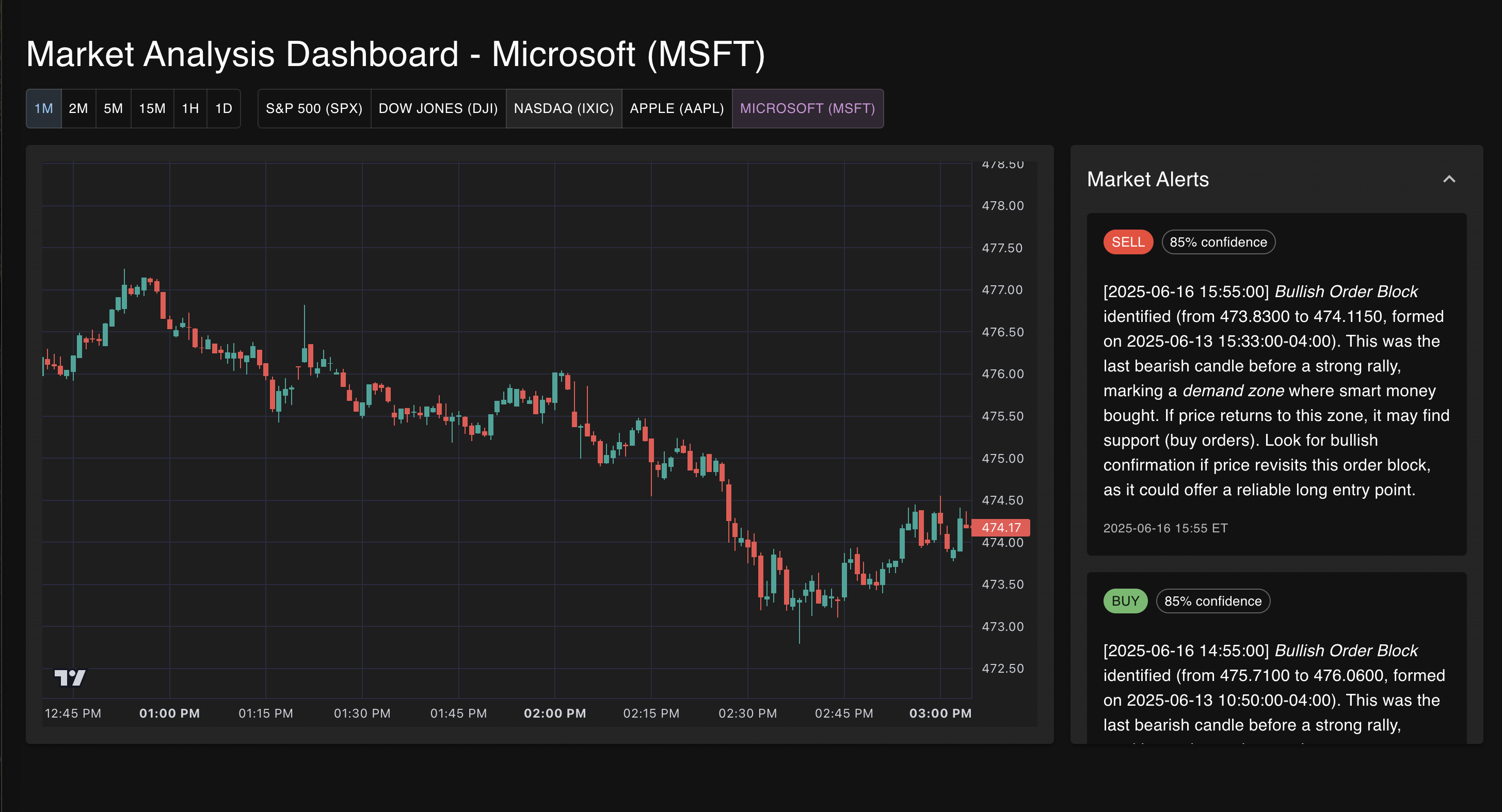Screen dimensions: 1502x812
Task: Click the 473.00 price axis label
Action: coord(1002,626)
